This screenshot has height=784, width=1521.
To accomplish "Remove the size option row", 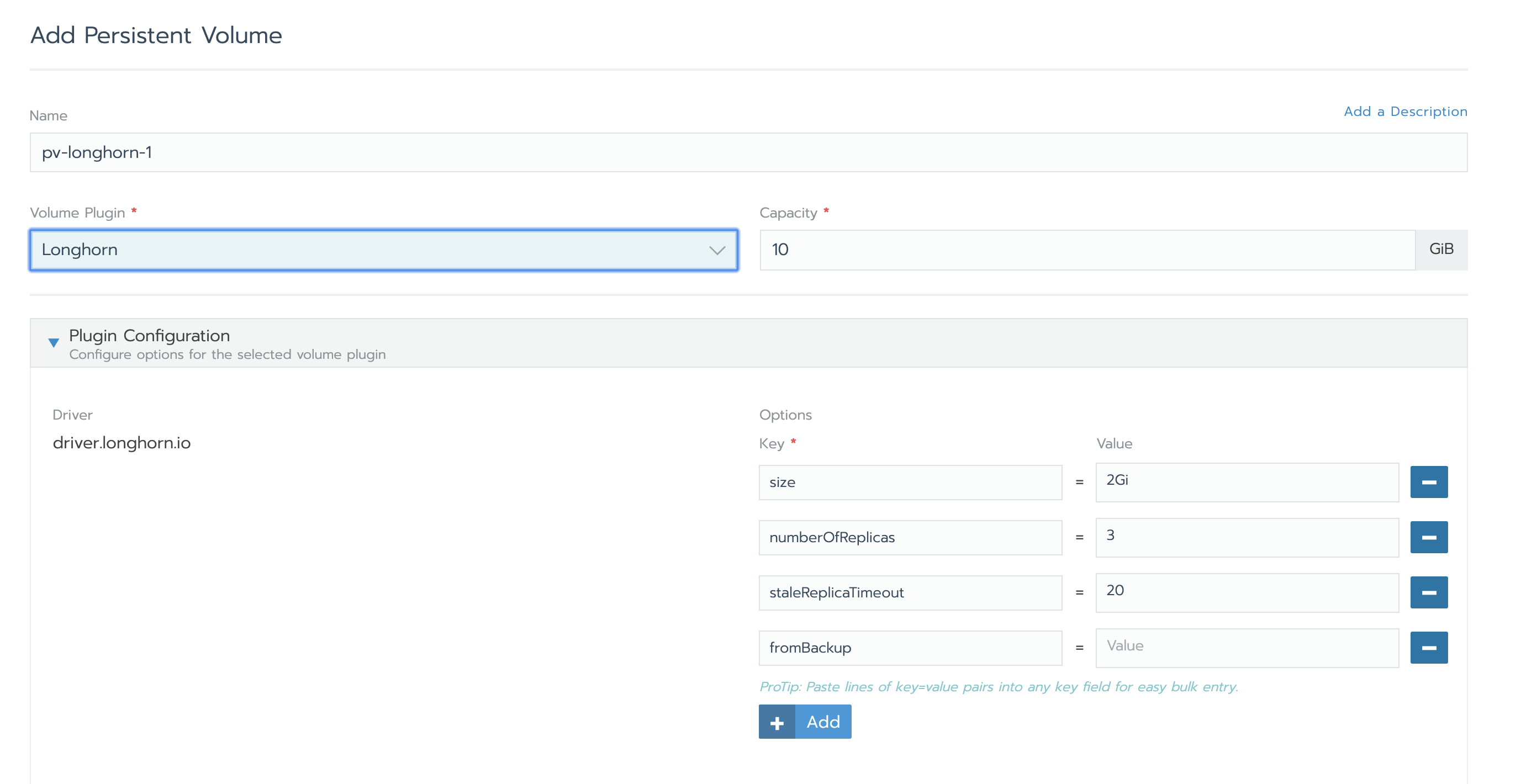I will 1428,482.
